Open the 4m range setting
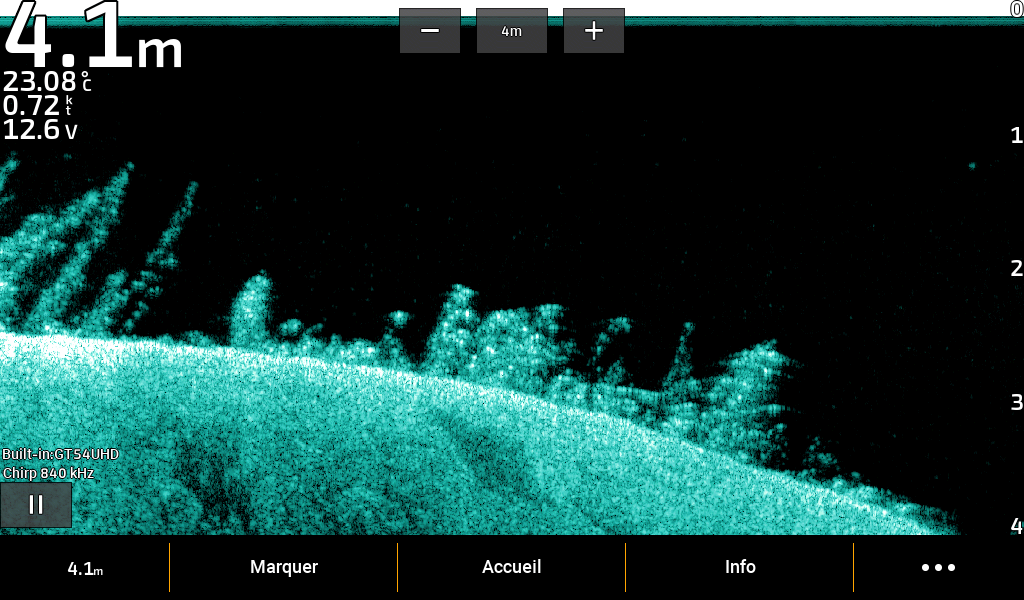The height and width of the screenshot is (600, 1024). [x=511, y=31]
